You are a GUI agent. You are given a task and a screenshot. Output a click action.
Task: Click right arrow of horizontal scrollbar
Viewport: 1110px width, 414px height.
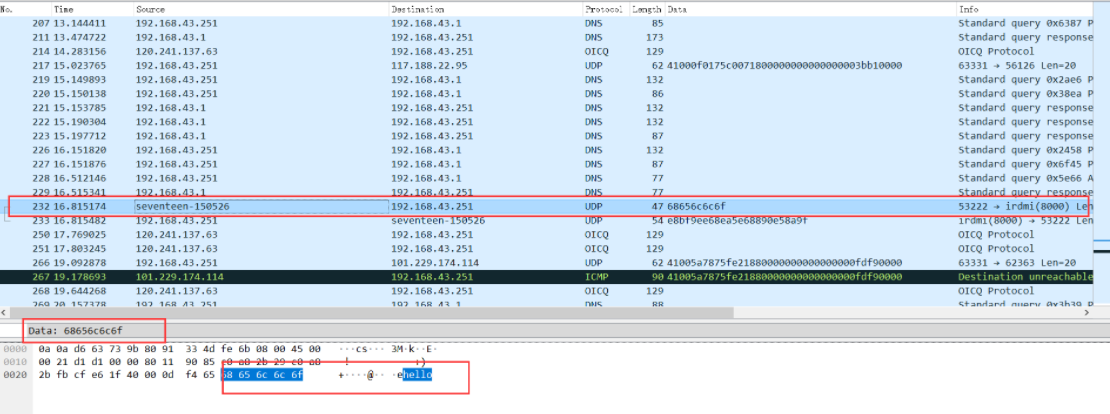[1087, 313]
